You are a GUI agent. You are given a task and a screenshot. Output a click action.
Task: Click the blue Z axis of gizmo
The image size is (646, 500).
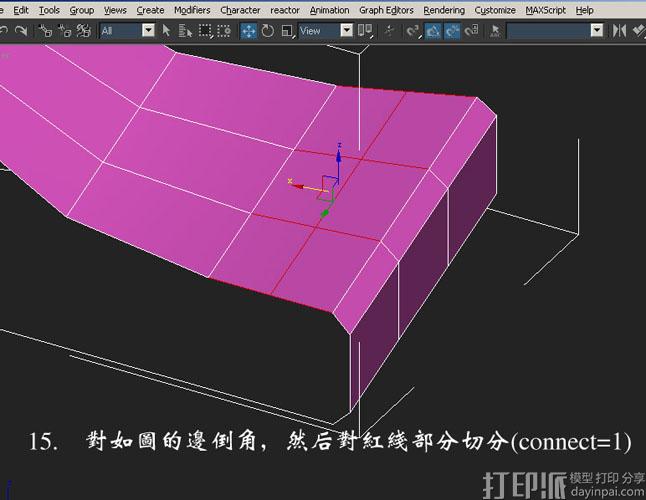pos(340,160)
